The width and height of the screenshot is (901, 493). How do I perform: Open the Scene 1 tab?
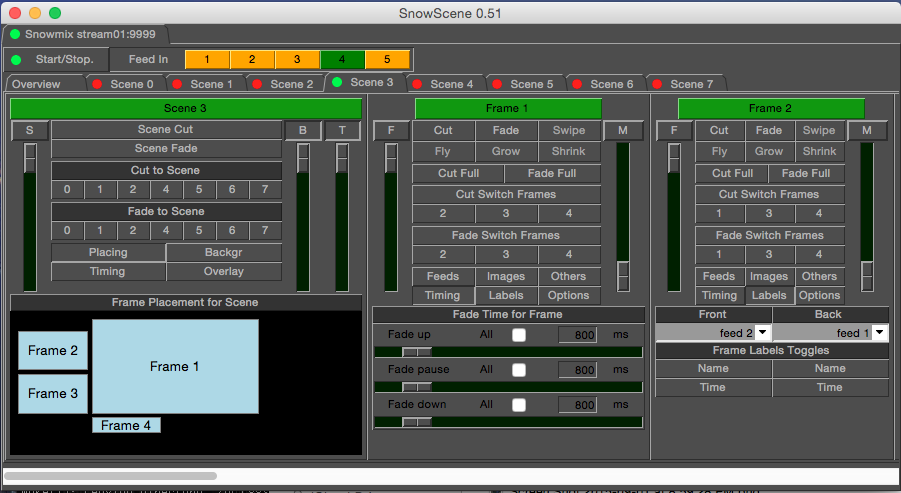tap(205, 84)
